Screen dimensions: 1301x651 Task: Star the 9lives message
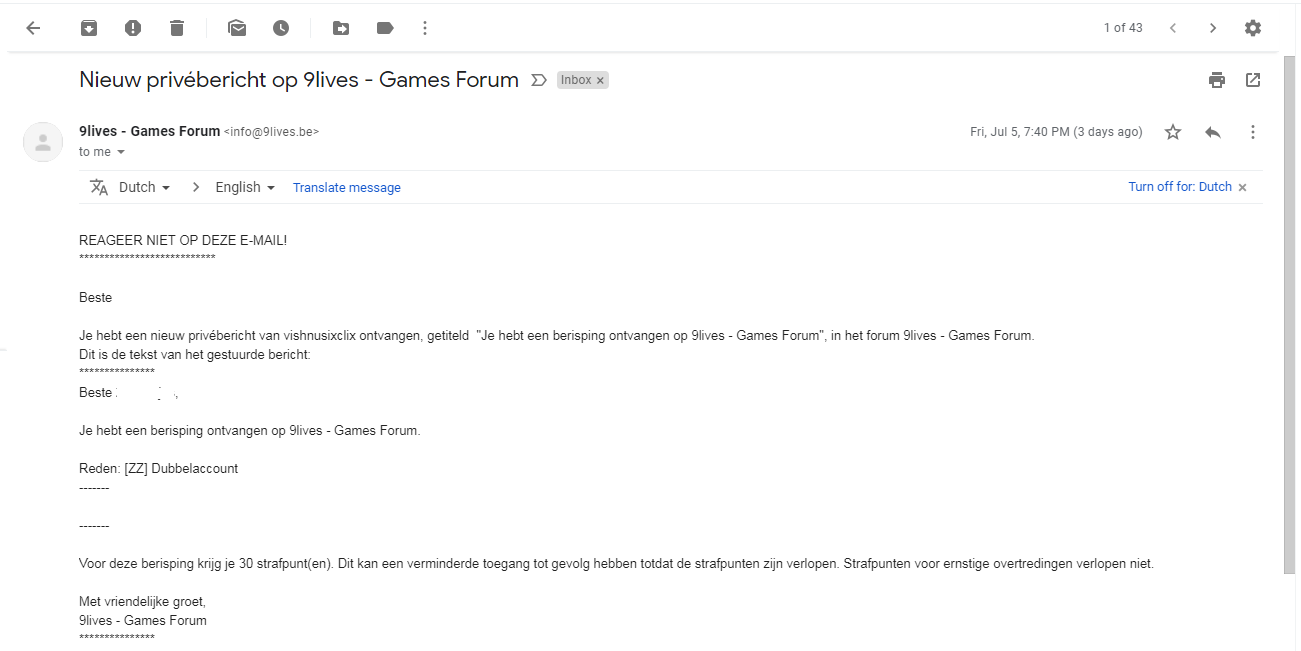1173,132
